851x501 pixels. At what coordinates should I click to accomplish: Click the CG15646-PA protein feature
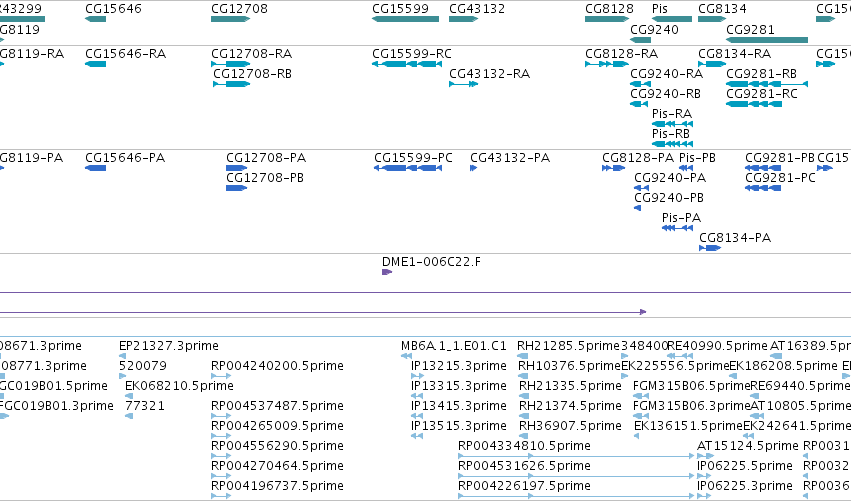point(96,168)
